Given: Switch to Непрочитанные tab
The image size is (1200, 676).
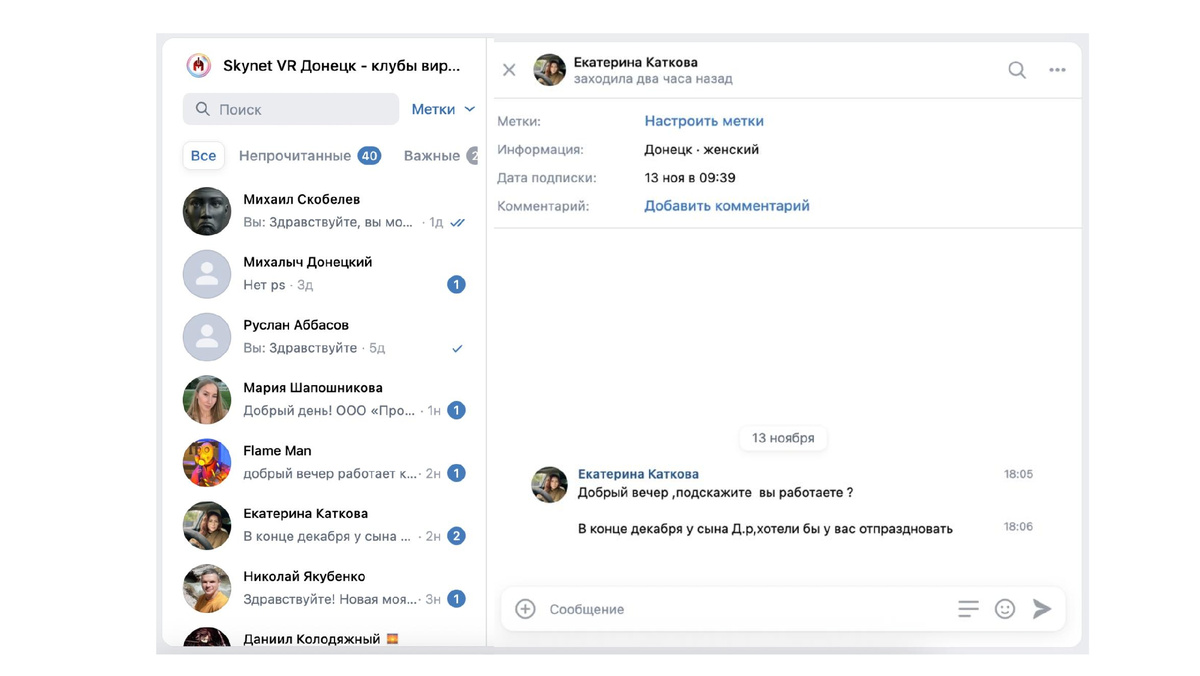Looking at the screenshot, I should click(x=309, y=156).
